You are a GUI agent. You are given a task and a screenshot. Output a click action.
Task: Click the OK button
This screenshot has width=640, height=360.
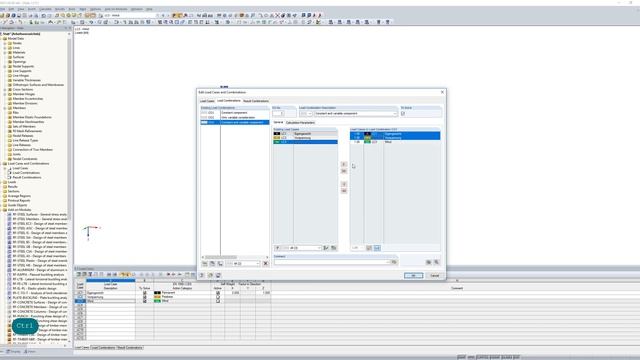coord(413,276)
